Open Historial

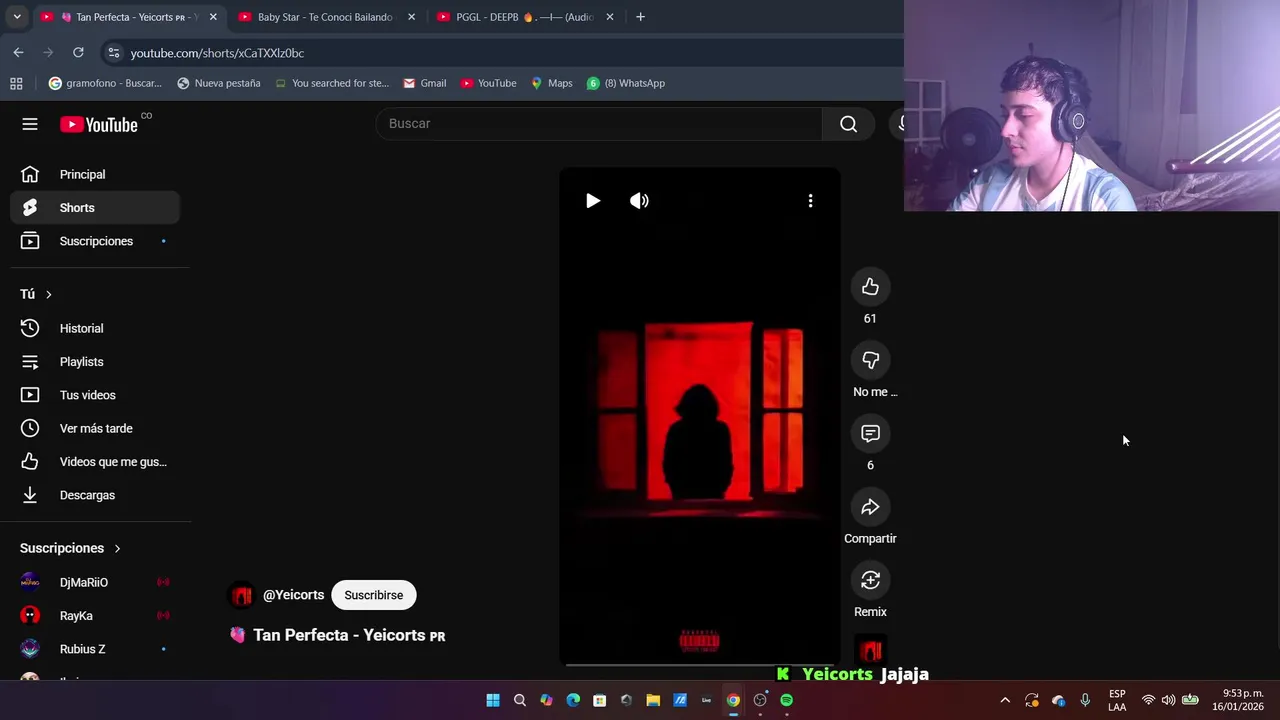pos(95,328)
